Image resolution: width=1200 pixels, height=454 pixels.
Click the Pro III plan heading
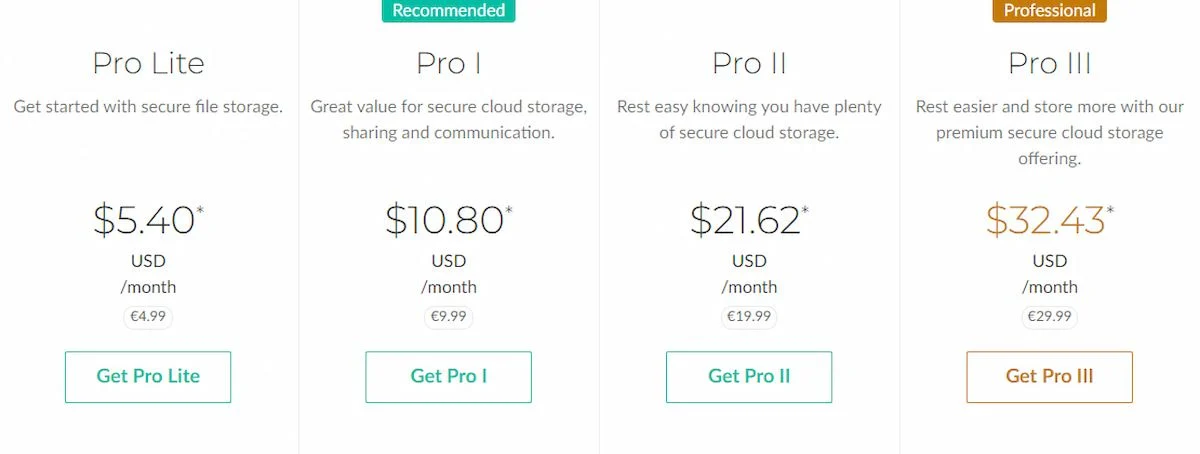(x=1050, y=63)
